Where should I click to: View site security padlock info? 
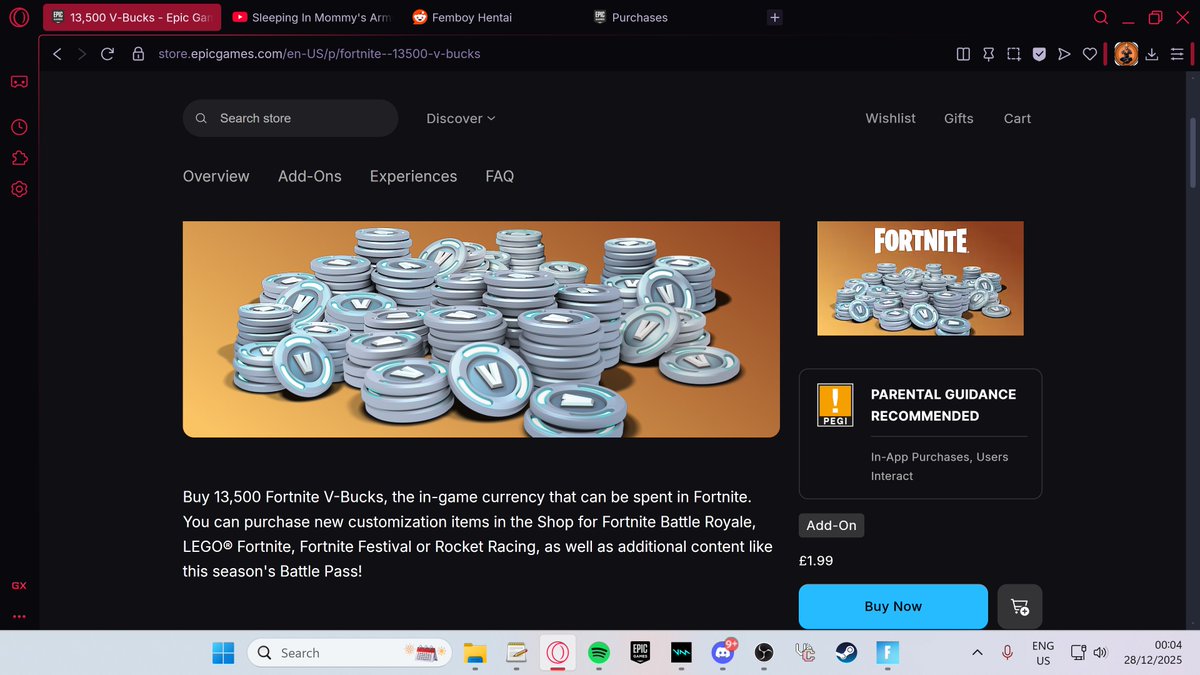point(138,54)
